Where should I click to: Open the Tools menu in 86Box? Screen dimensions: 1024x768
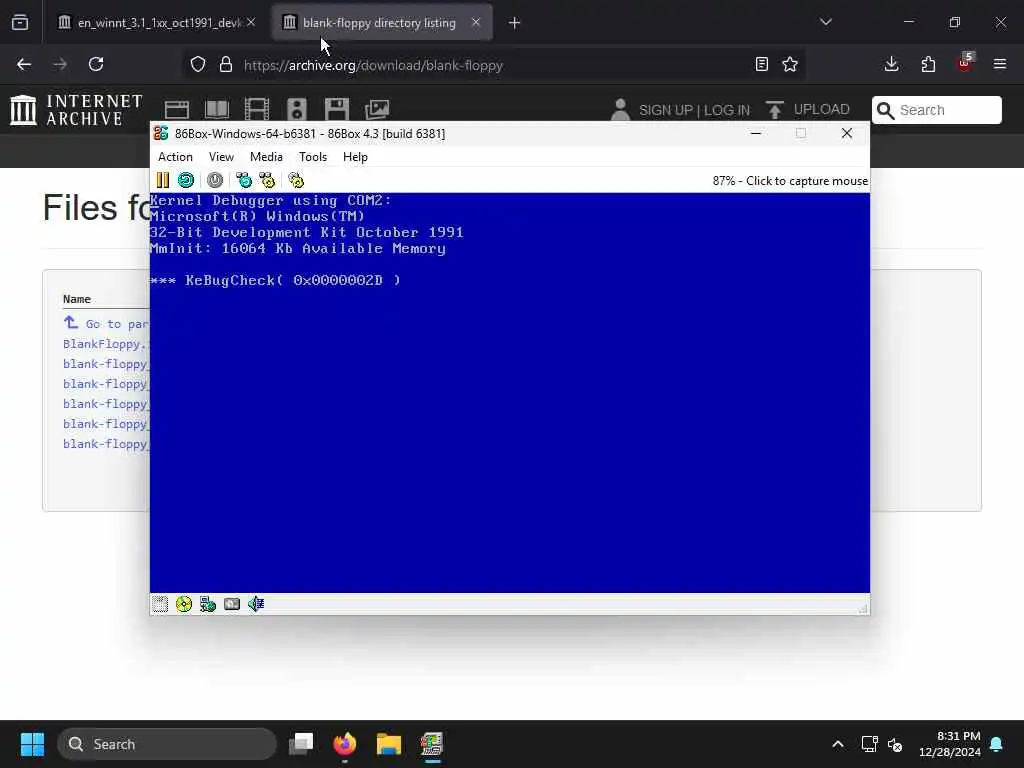[313, 157]
